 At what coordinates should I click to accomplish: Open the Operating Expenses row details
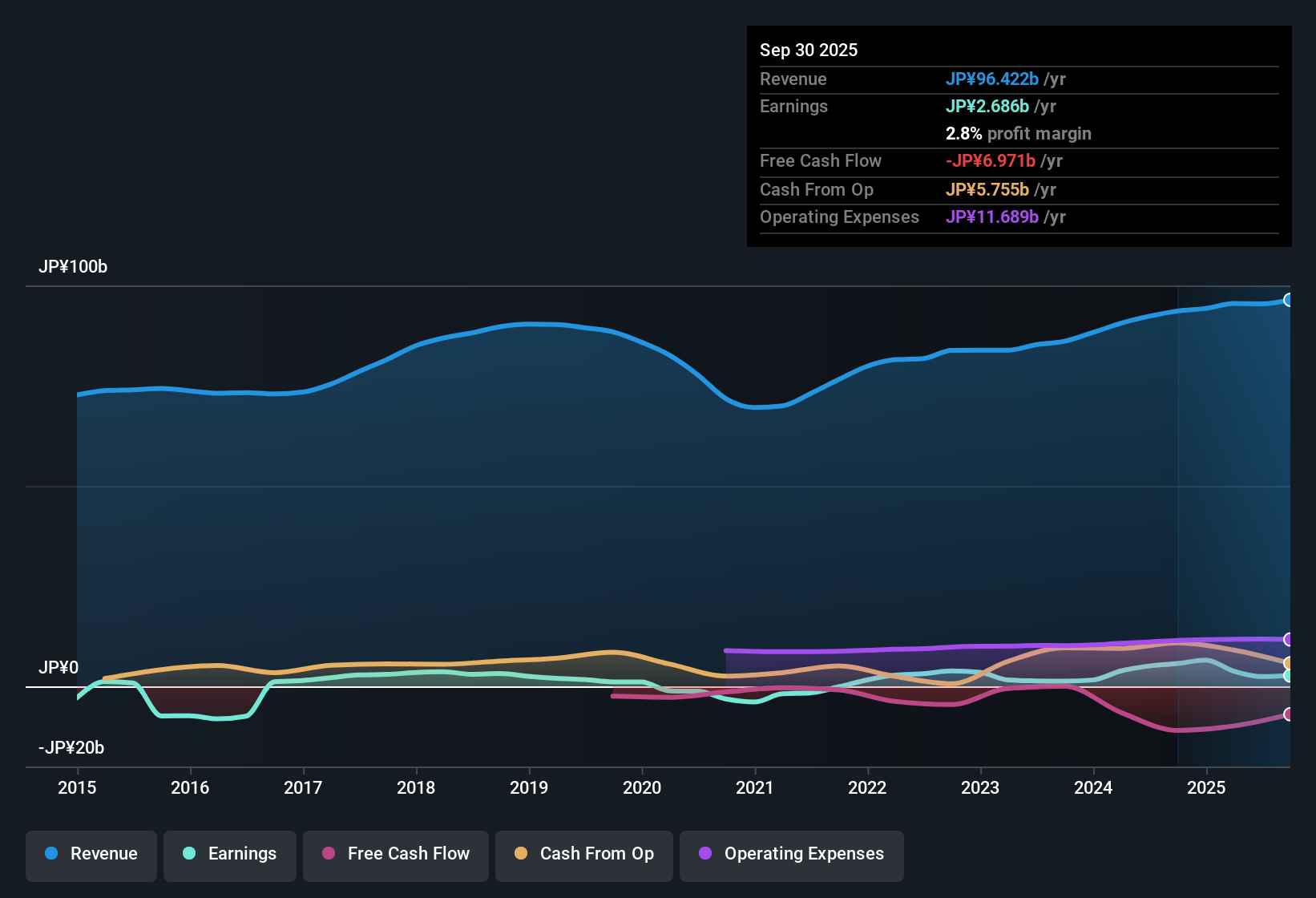coord(839,217)
